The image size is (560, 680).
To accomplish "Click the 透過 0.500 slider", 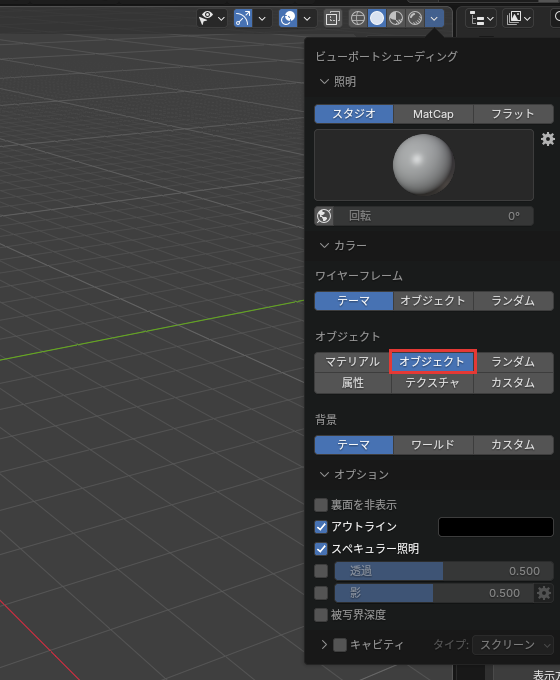I will tap(444, 571).
